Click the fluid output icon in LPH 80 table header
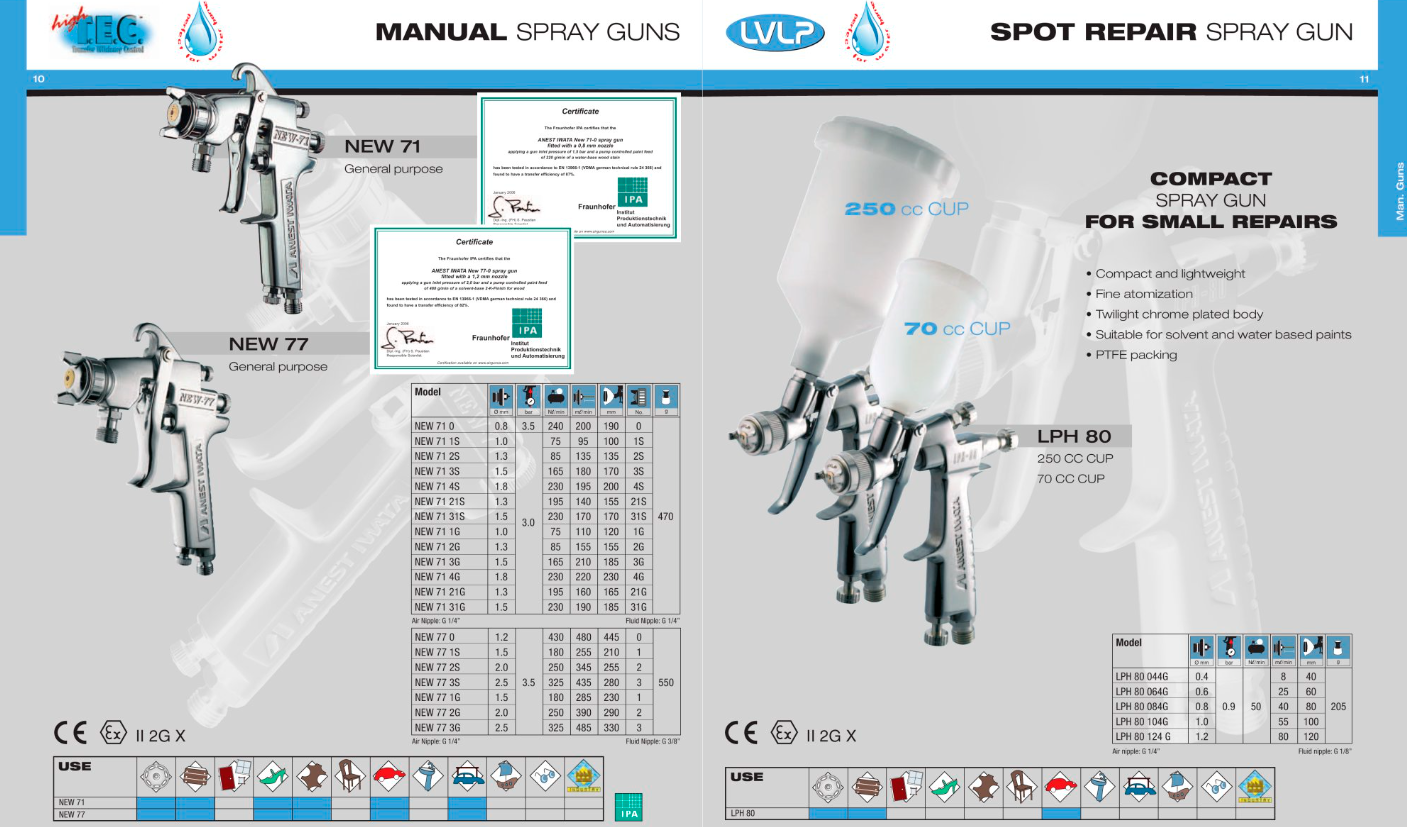Viewport: 1407px width, 827px height. [x=1284, y=645]
